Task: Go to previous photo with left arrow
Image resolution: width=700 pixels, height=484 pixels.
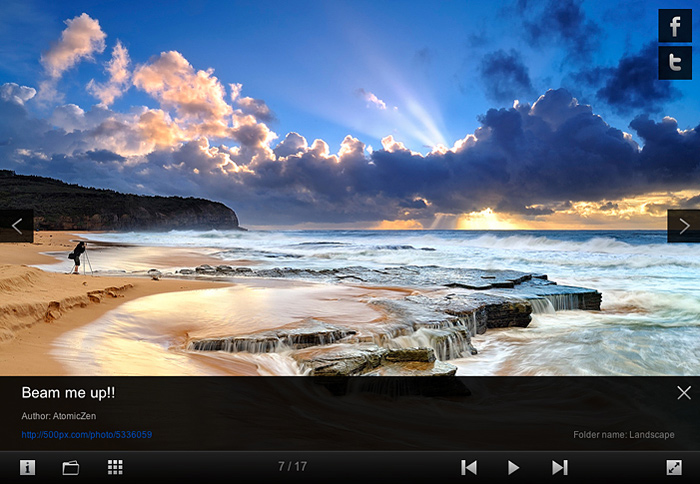Action: (x=17, y=226)
